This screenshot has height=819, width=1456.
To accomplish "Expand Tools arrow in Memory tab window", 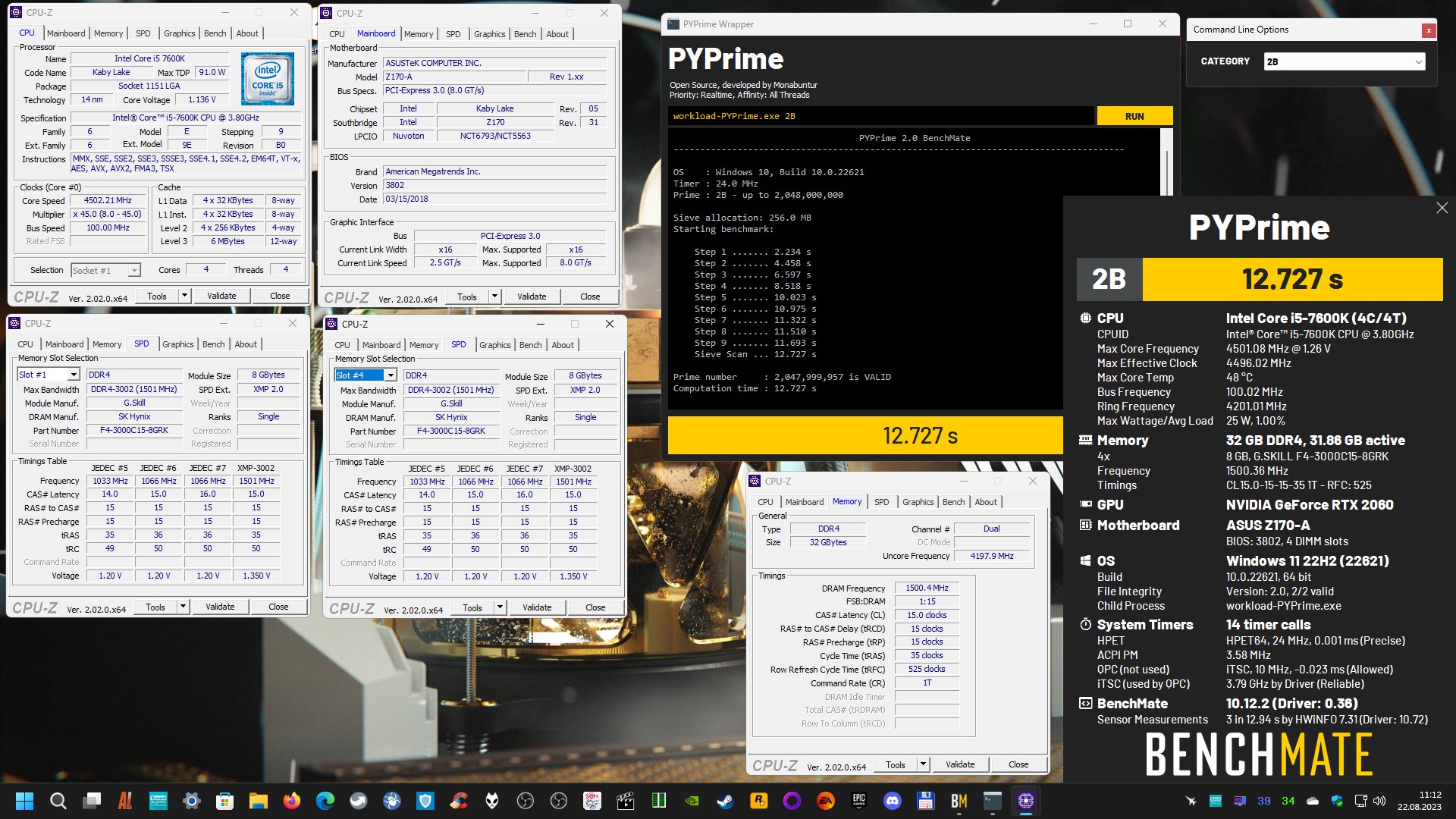I will pyautogui.click(x=923, y=764).
